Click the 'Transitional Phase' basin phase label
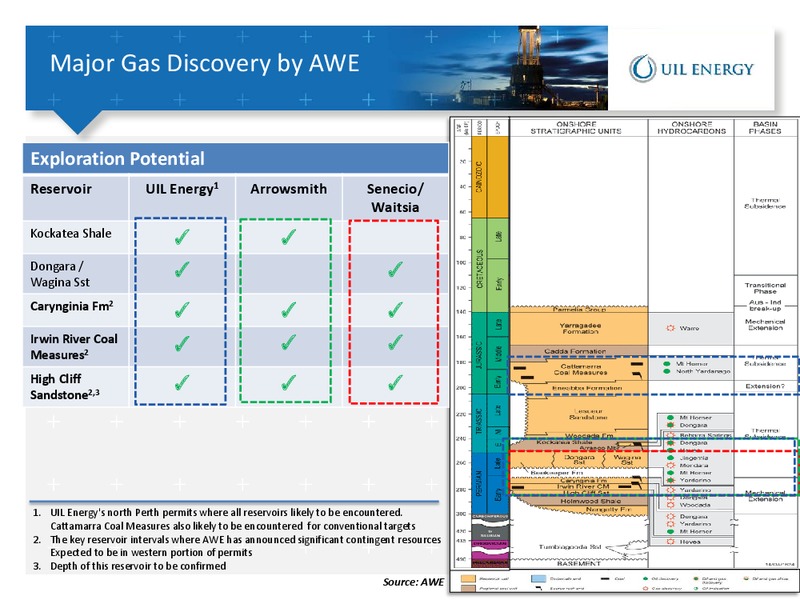Viewport: 800px width, 600px height. tap(765, 288)
